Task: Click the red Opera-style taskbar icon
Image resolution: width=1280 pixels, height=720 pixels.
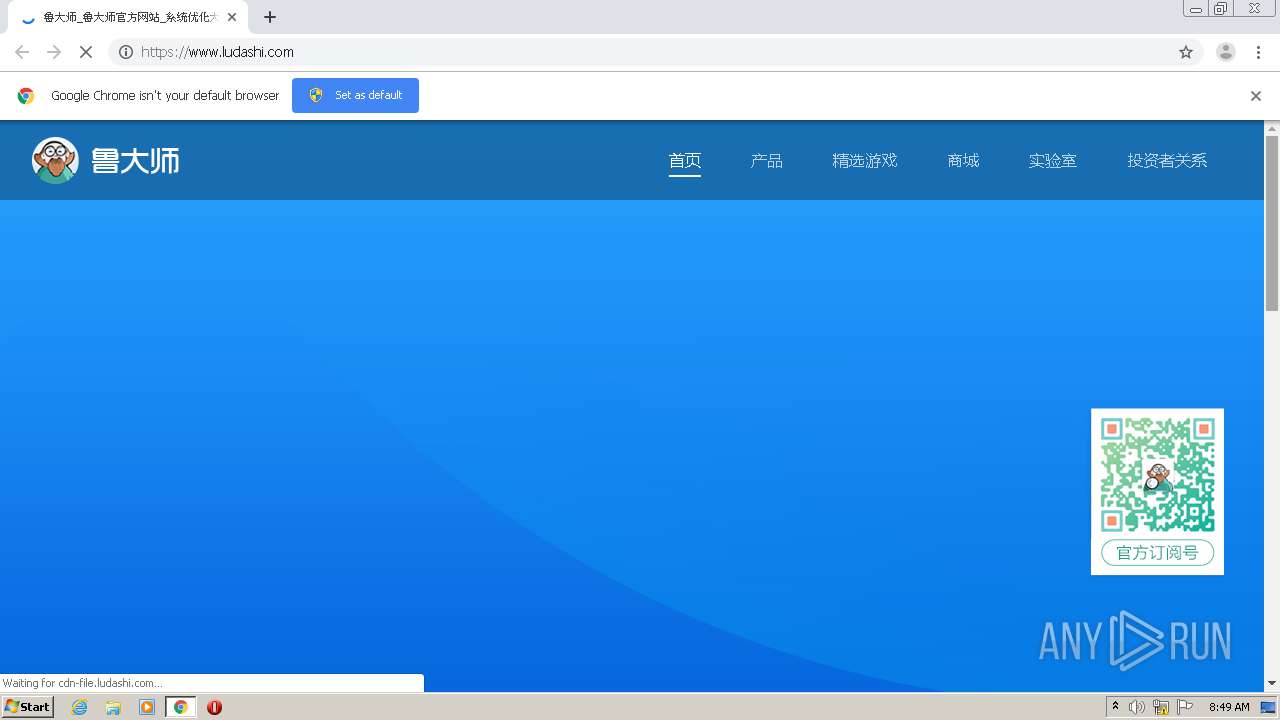Action: click(x=214, y=707)
